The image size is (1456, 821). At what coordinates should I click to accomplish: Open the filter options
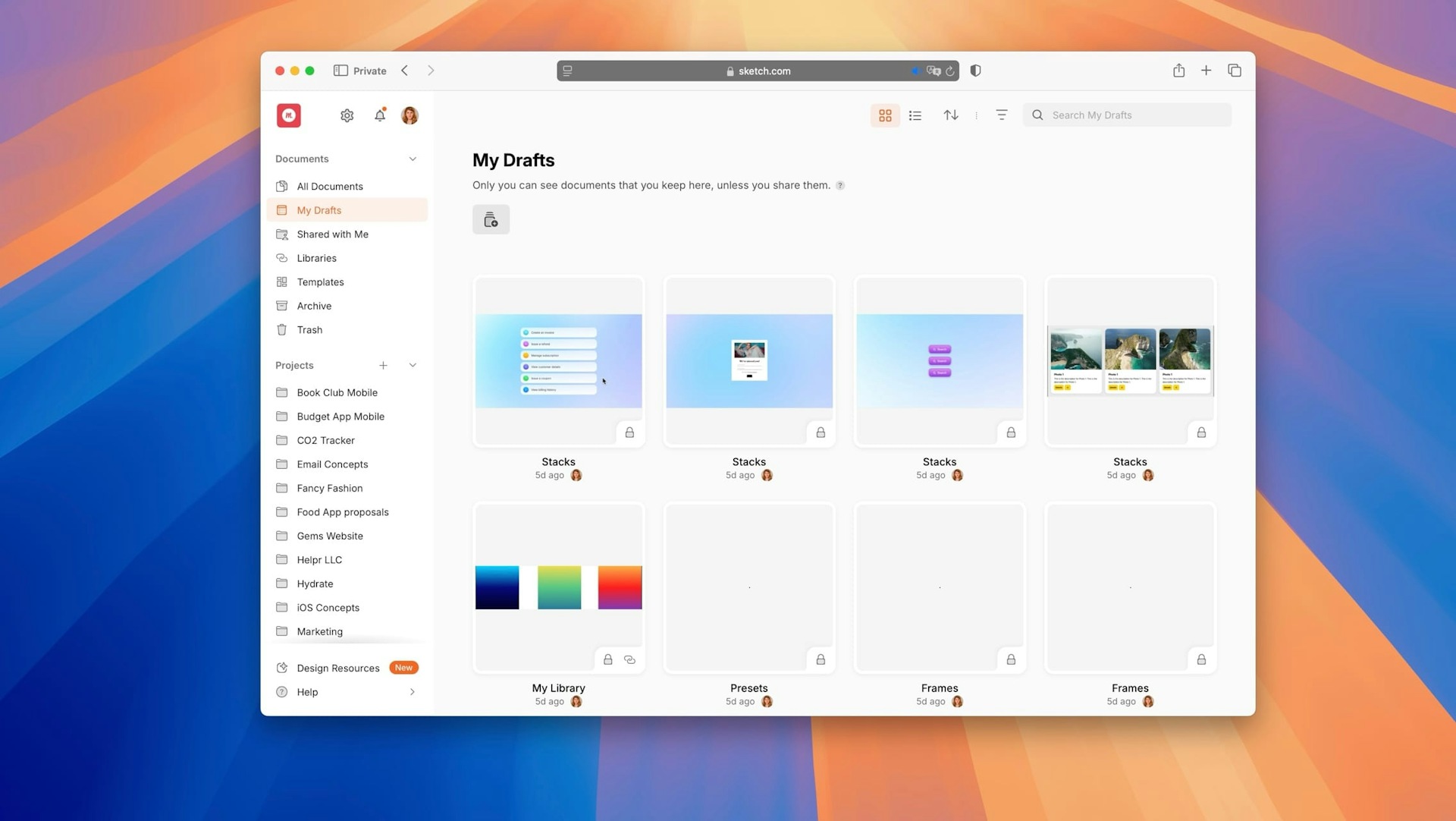[x=1001, y=115]
